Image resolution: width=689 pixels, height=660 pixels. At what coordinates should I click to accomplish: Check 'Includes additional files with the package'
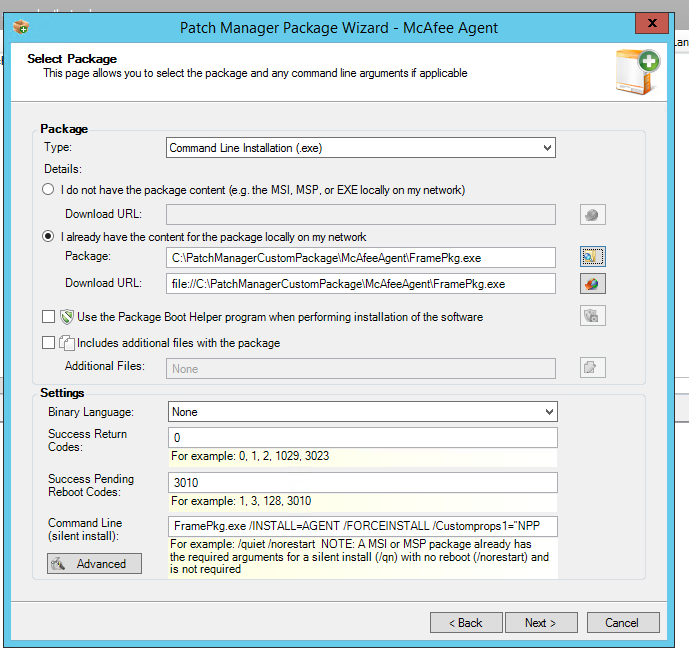[48, 342]
